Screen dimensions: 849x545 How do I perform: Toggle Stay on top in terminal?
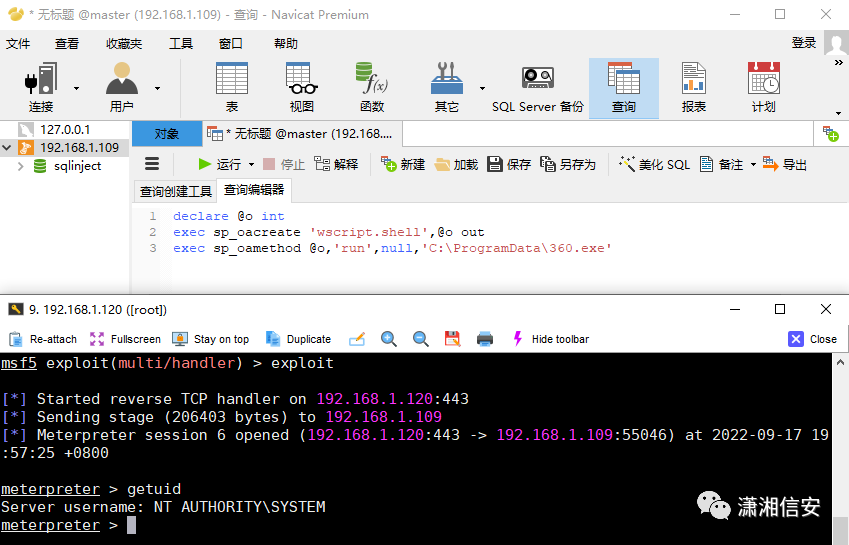[211, 339]
